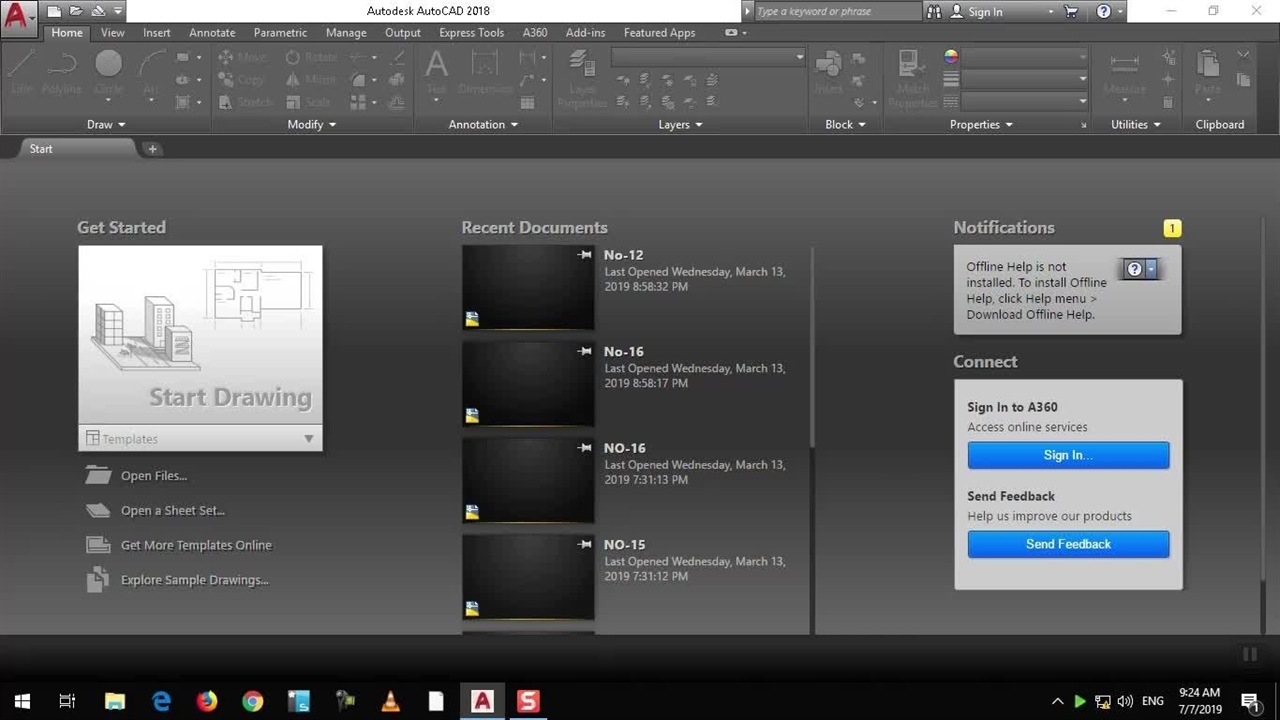Click the object color wheel swatch
Viewport: 1280px width, 720px height.
click(950, 57)
